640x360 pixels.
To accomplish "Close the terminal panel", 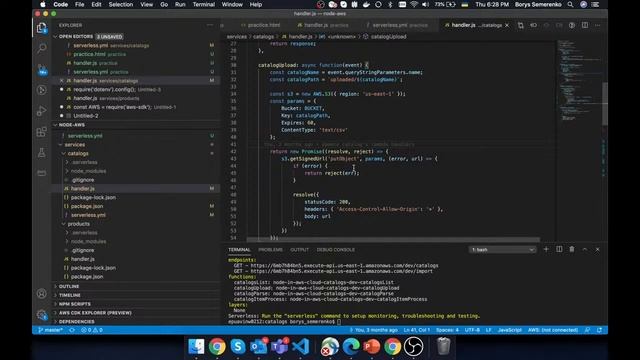I will click(x=598, y=249).
